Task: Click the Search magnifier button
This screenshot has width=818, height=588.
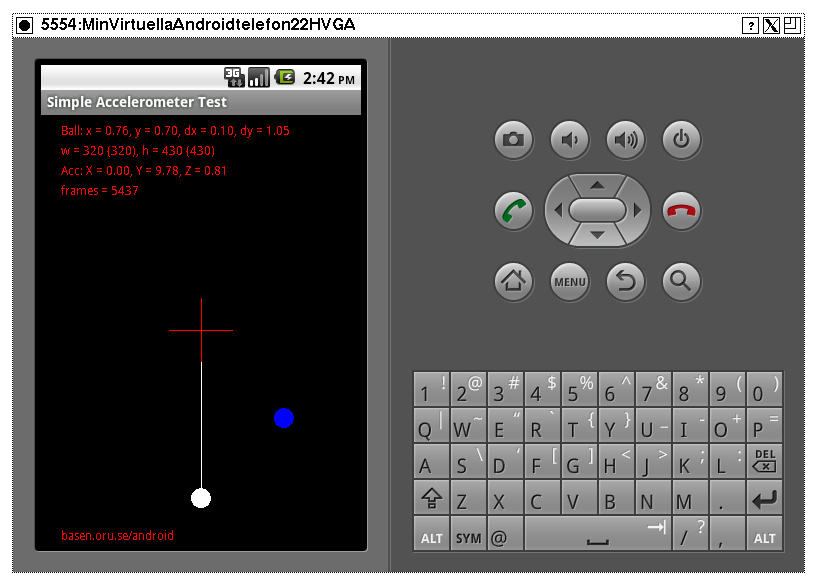Action: click(681, 282)
